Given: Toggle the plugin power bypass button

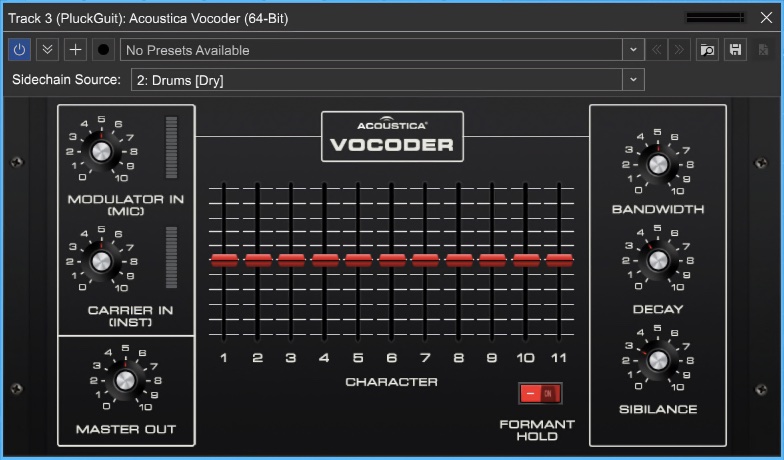Looking at the screenshot, I should [20, 50].
